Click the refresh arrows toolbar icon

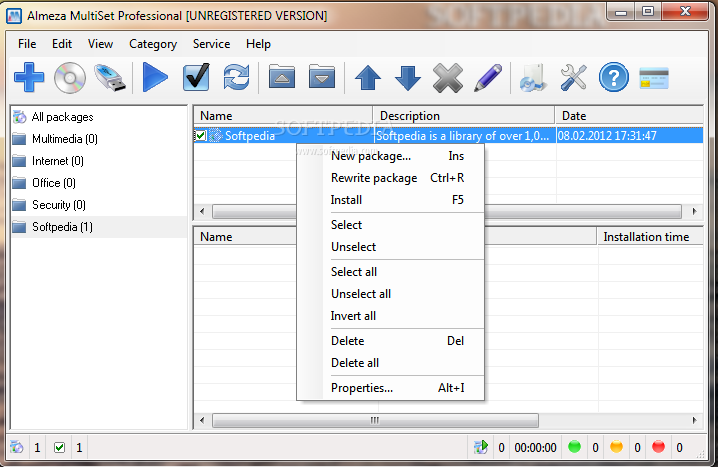click(x=236, y=77)
